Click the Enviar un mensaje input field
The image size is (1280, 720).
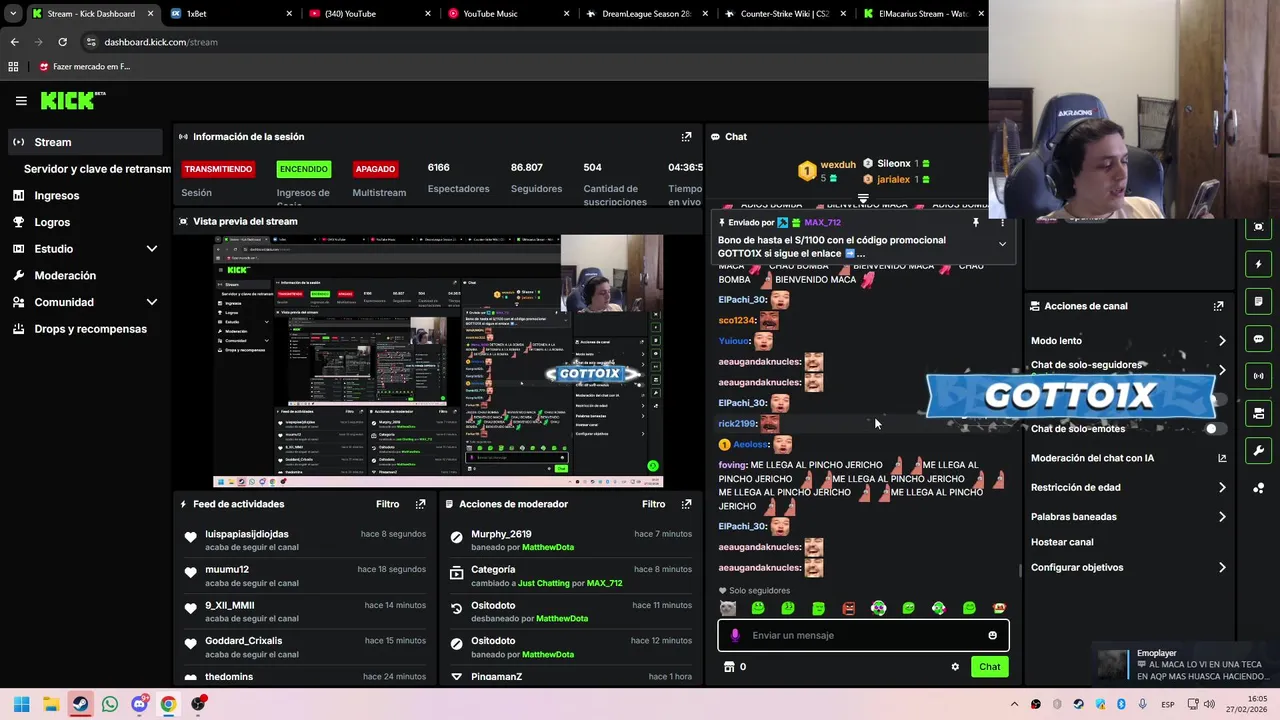863,635
